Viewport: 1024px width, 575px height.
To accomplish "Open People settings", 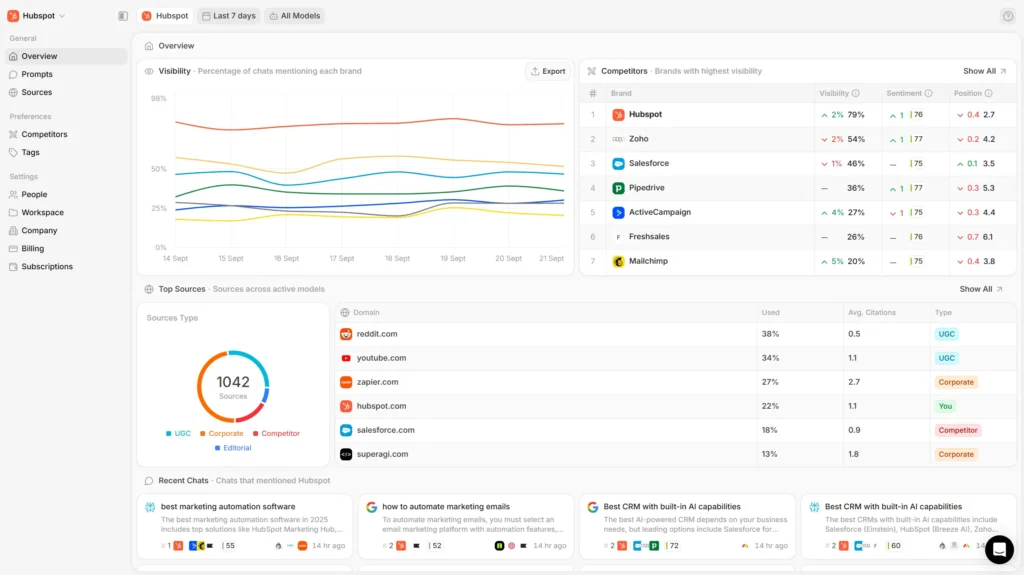I will coord(65,194).
